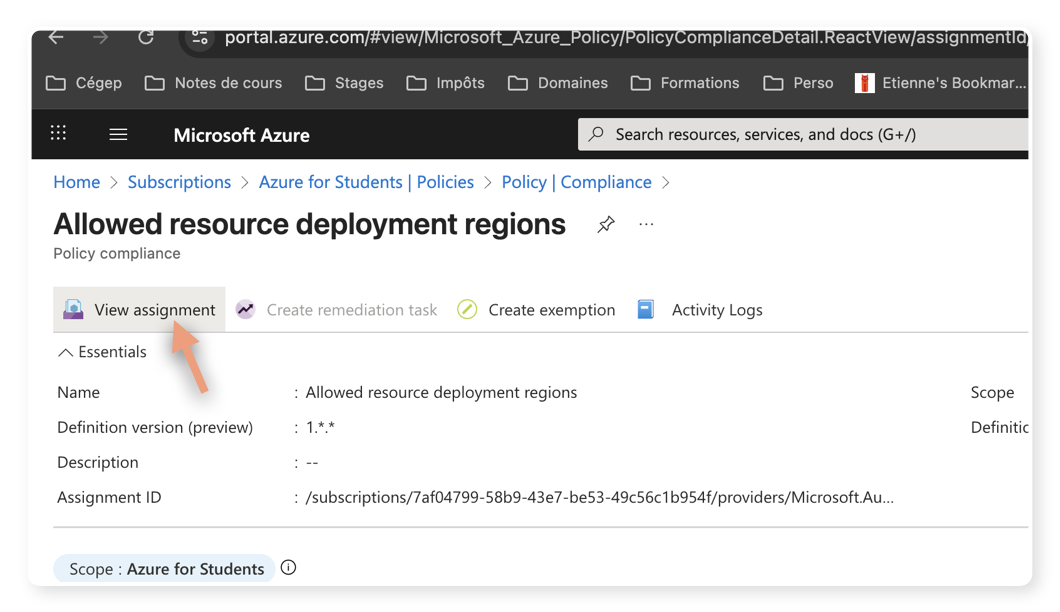
Task: Click the Scope: Azure for Students filter
Action: coord(165,568)
